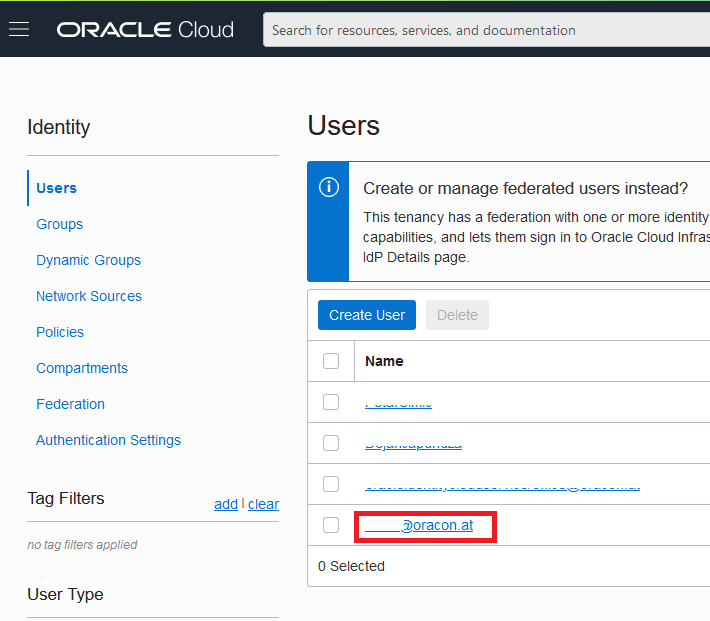The height and width of the screenshot is (621, 710).
Task: Open Groups in the Identity sidebar
Action: [x=59, y=224]
